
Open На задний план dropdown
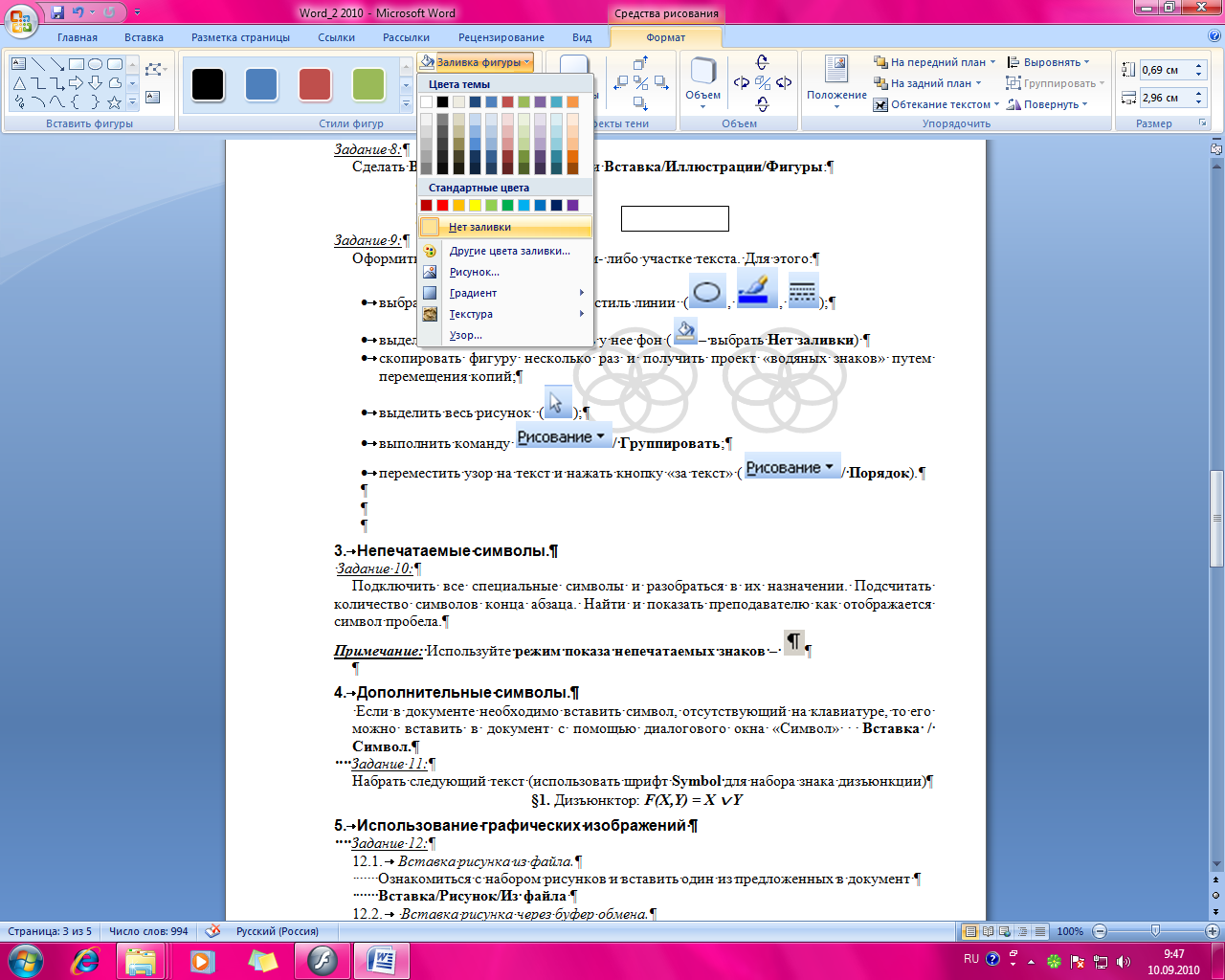click(927, 83)
